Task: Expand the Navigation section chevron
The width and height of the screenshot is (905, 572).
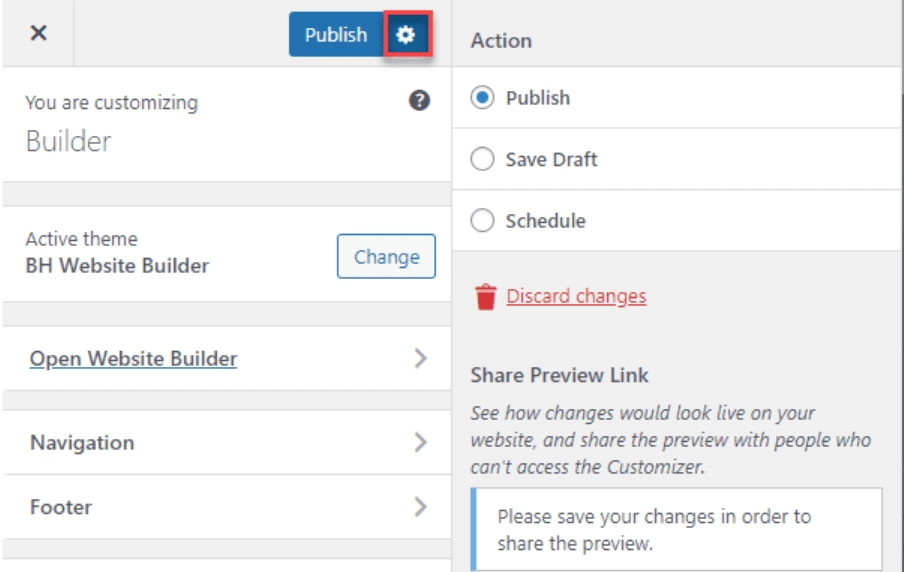Action: [421, 443]
